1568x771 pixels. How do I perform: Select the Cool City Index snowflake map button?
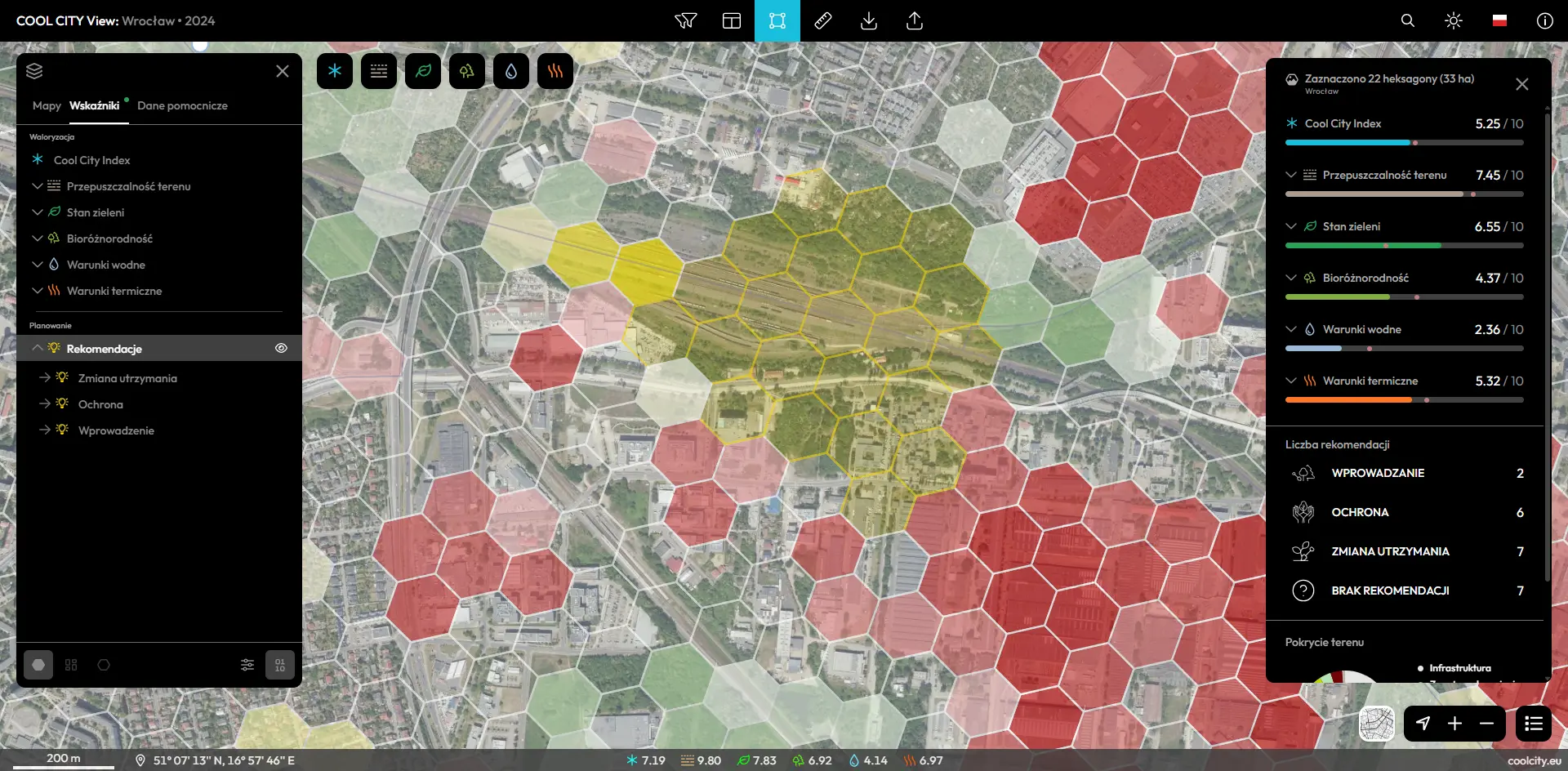335,71
